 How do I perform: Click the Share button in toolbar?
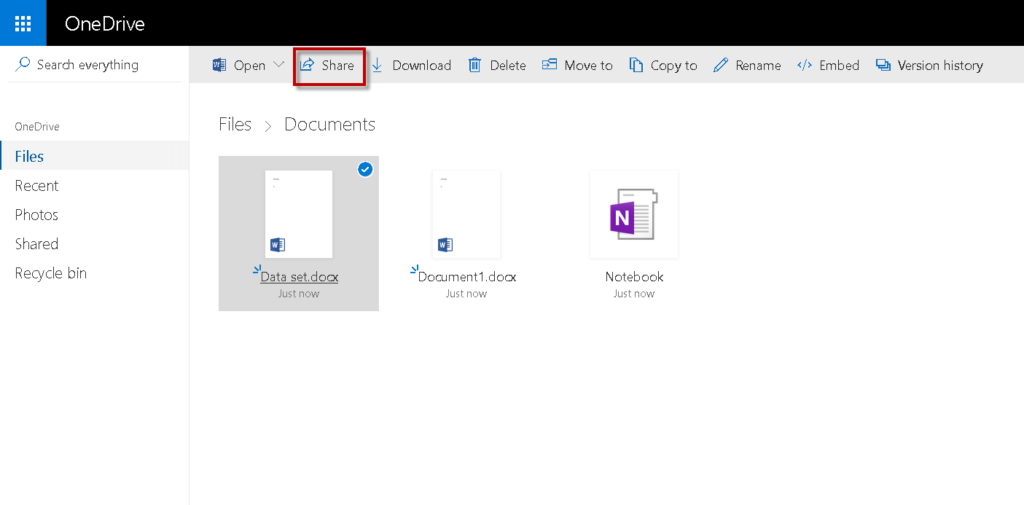tap(328, 66)
